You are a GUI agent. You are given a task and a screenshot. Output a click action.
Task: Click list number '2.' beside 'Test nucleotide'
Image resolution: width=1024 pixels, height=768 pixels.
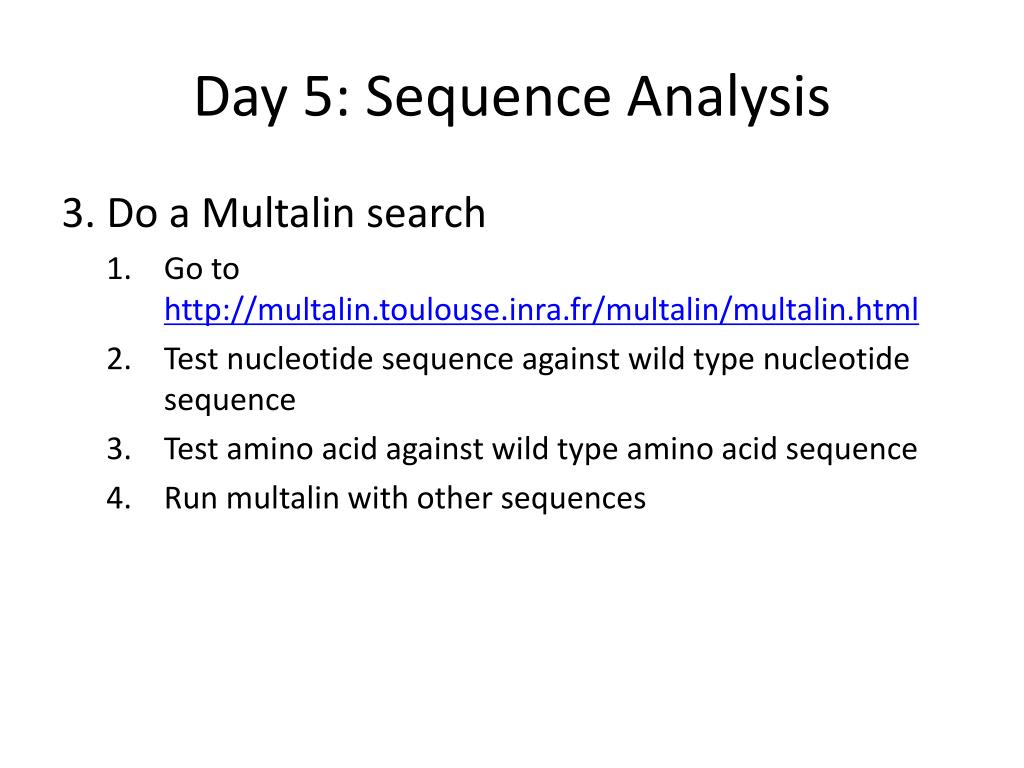pyautogui.click(x=119, y=359)
